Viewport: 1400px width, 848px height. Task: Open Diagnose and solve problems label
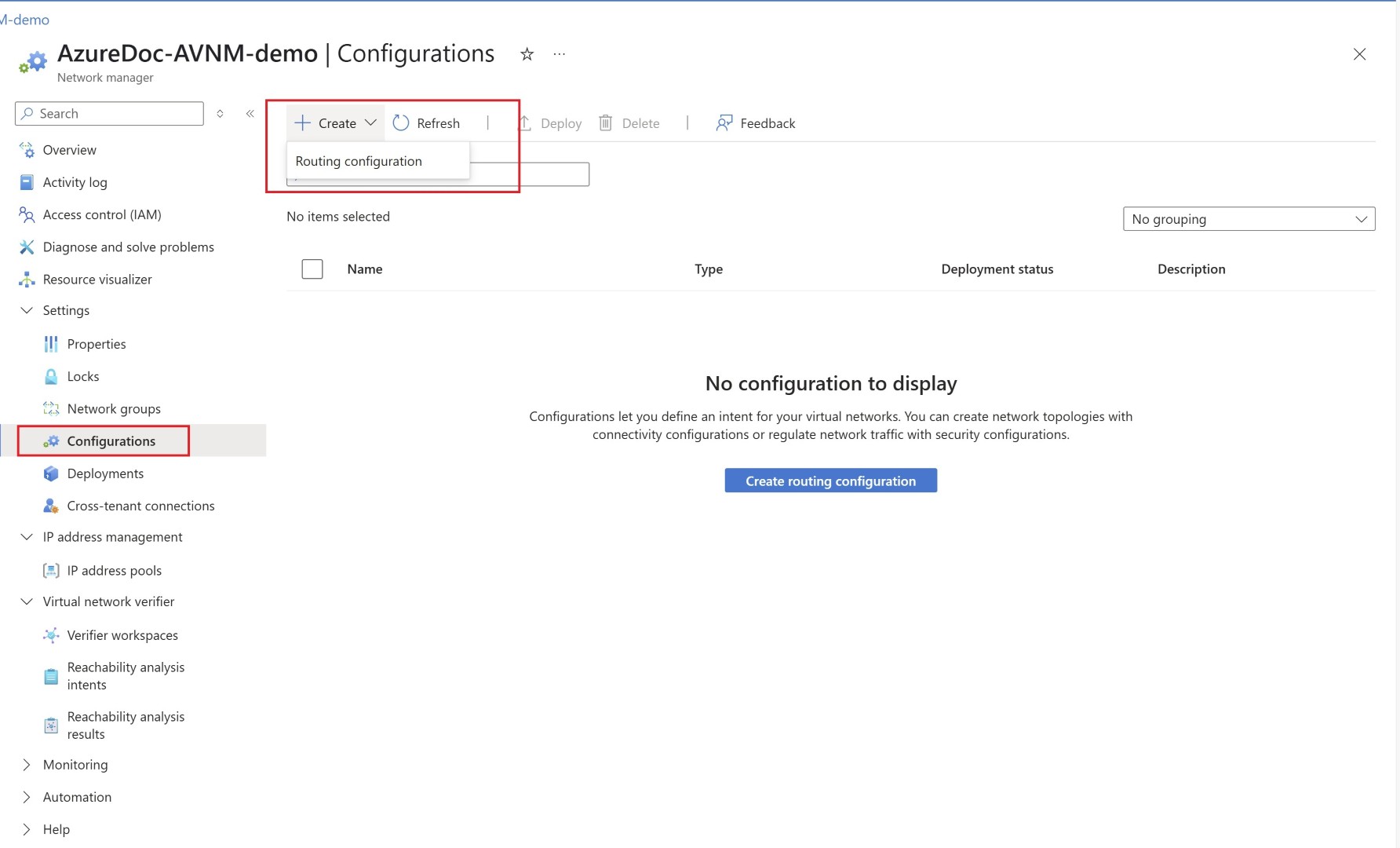pos(129,247)
